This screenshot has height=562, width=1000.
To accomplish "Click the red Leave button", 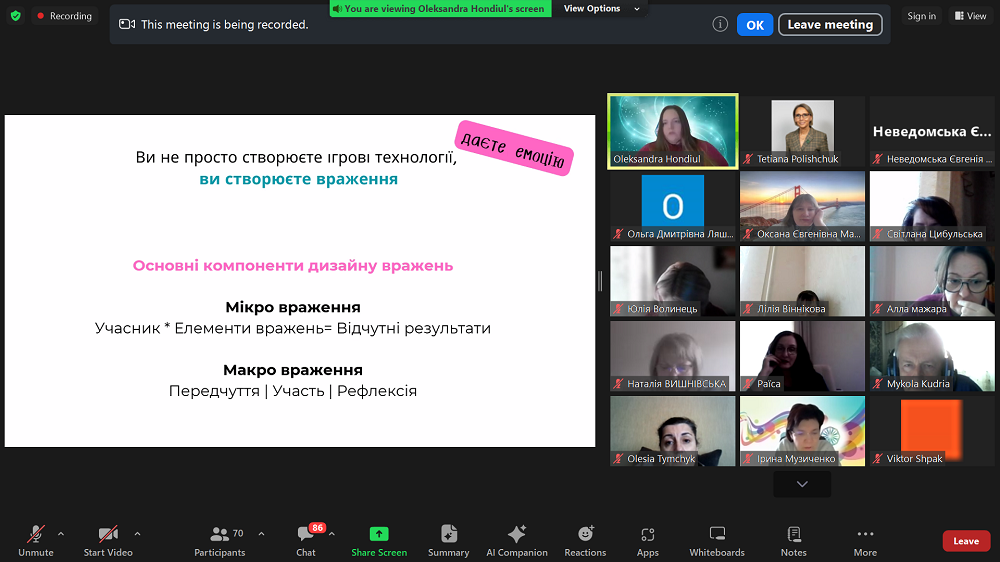I will pyautogui.click(x=966, y=541).
